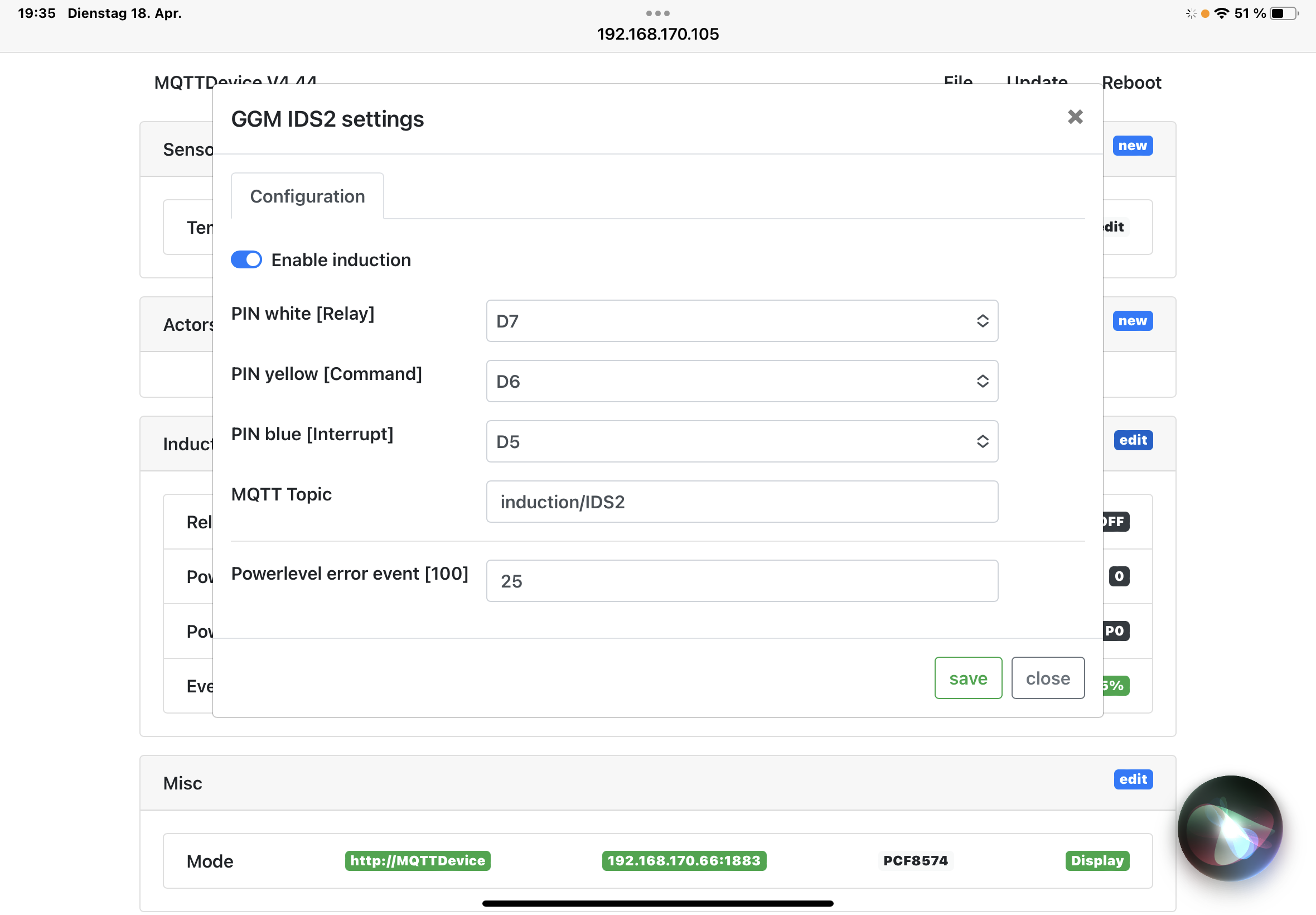
Task: Tap the three dots multitasking icon
Action: click(657, 13)
